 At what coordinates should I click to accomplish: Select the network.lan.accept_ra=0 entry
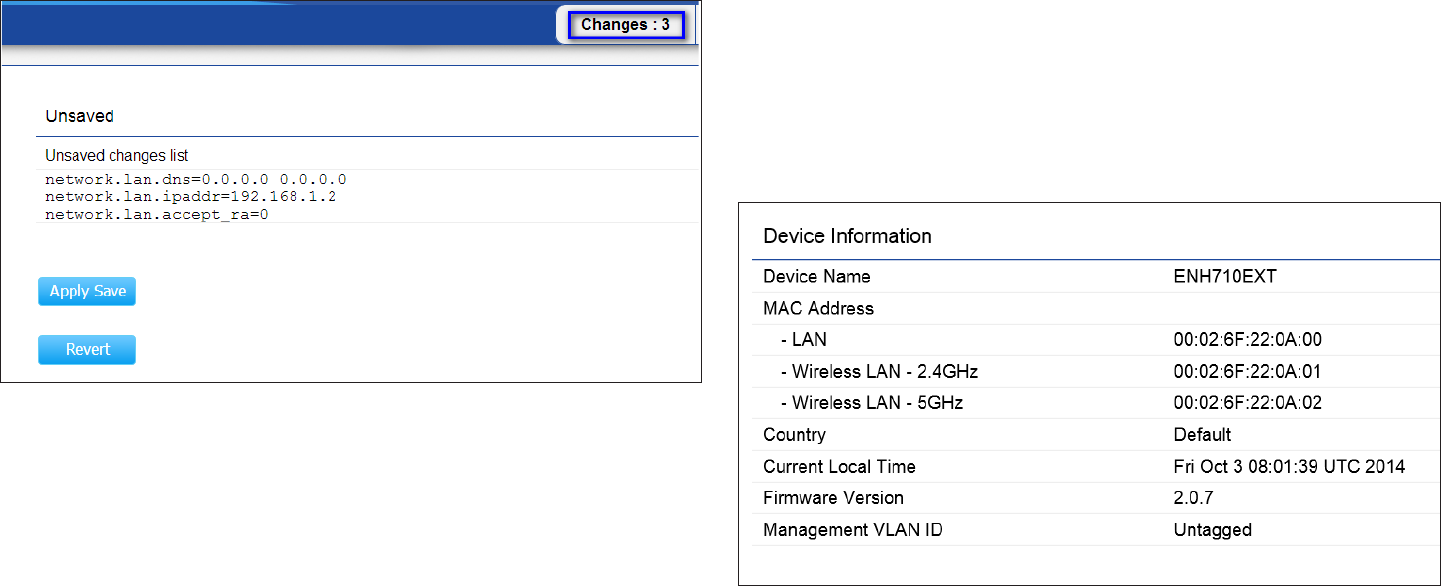(x=157, y=214)
